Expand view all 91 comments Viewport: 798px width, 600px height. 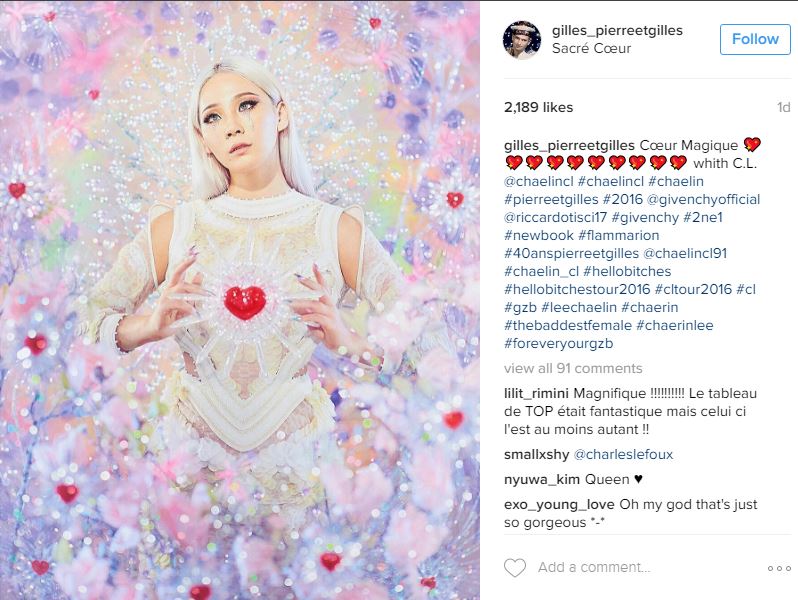[x=573, y=368]
